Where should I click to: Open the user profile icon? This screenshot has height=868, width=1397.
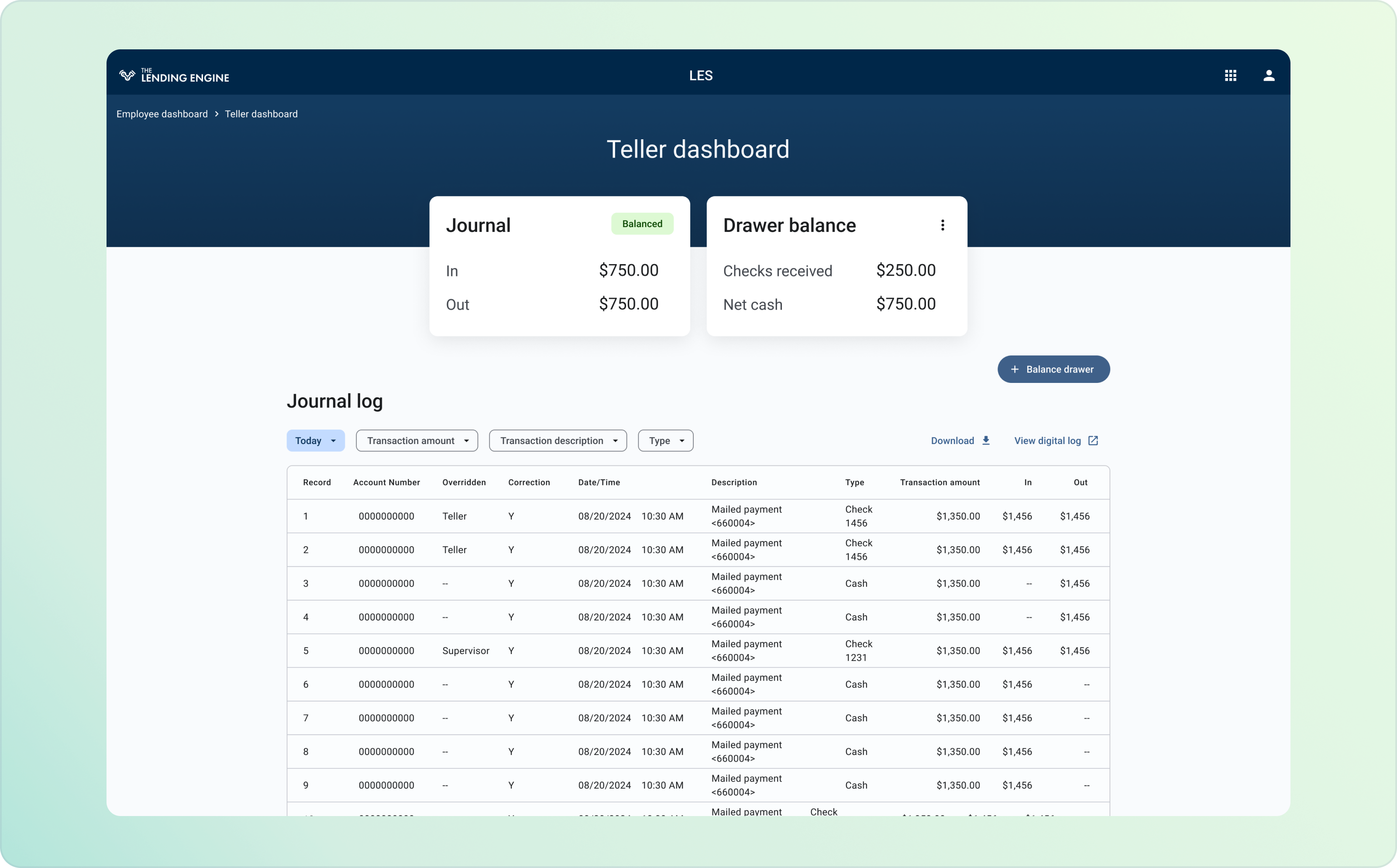[1269, 75]
